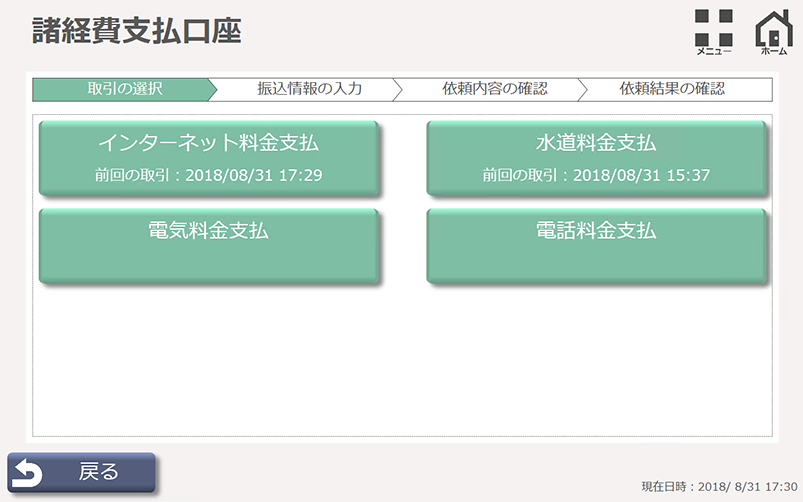Viewport: 803px width, 502px height.
Task: Select インターネット料金支払 button
Action: (x=209, y=158)
